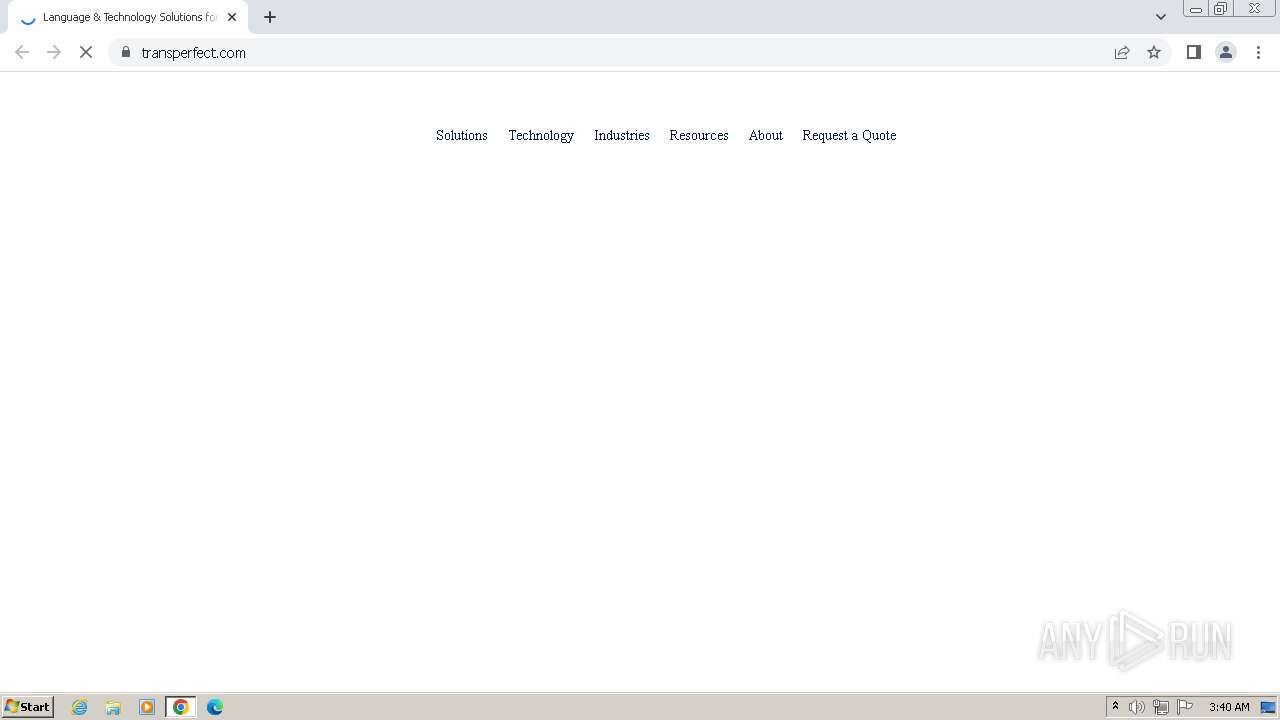Expand the tab search dropdown
Viewport: 1280px width, 720px height.
1161,17
